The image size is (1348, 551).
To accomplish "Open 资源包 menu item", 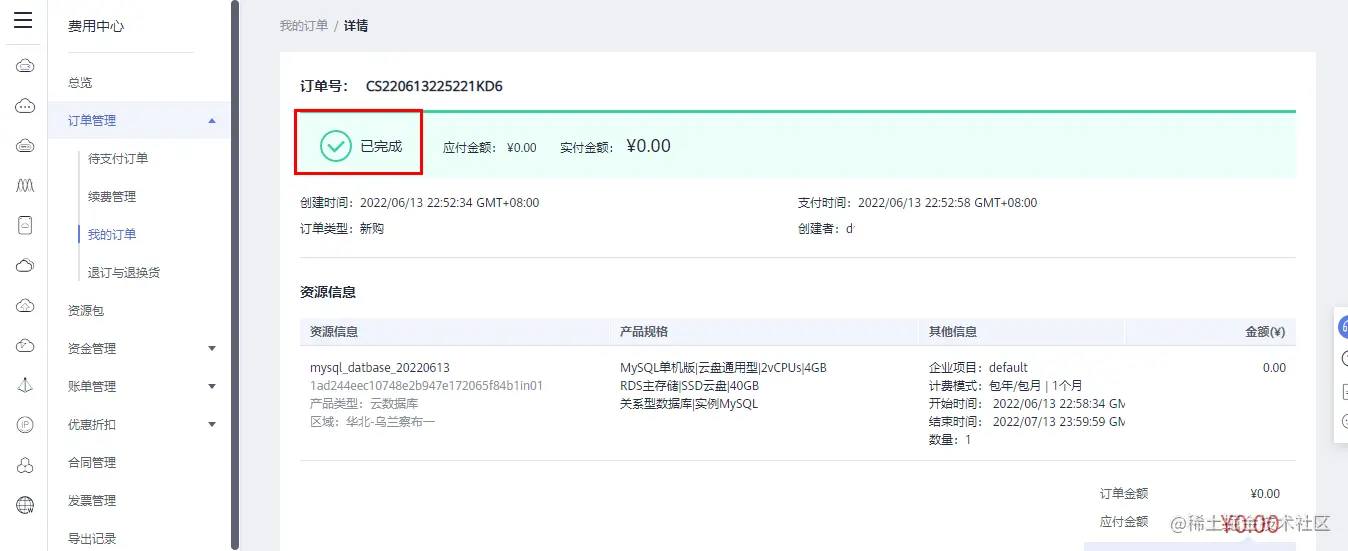I will [x=86, y=311].
